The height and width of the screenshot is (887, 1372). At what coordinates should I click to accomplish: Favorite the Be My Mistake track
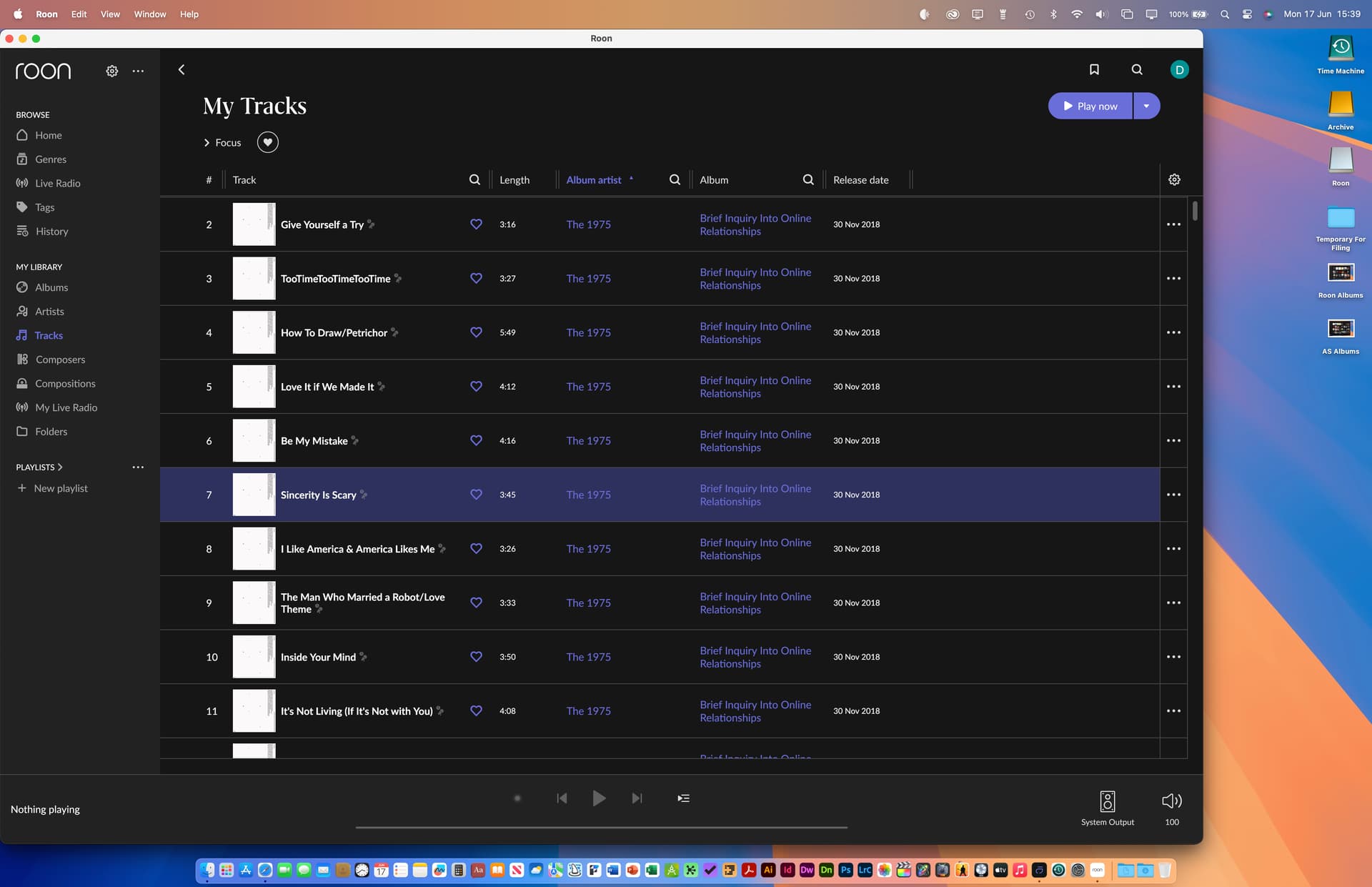(x=476, y=441)
